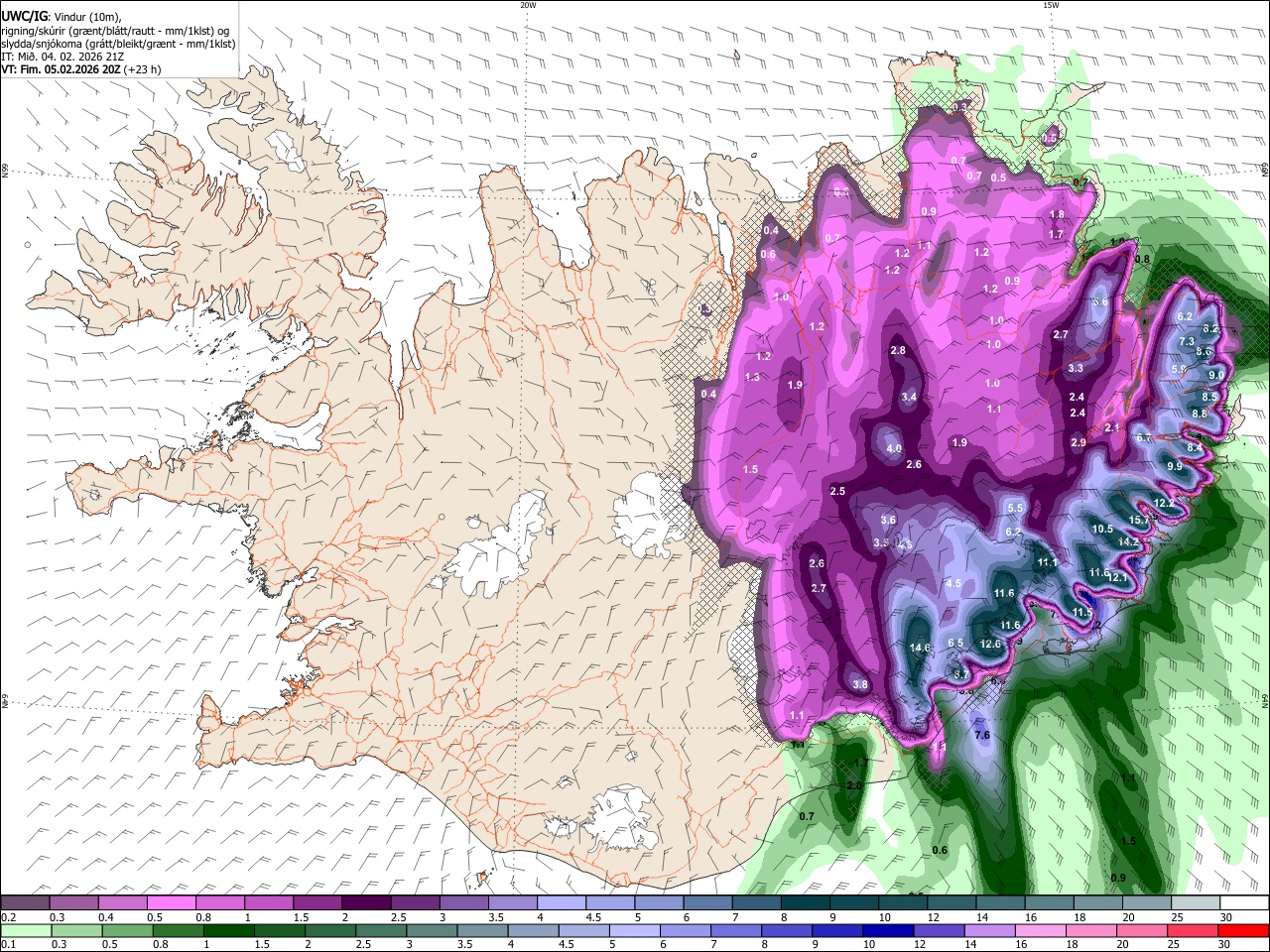
Task: Click the 14.6 precipitation value on map
Action: pos(920,648)
